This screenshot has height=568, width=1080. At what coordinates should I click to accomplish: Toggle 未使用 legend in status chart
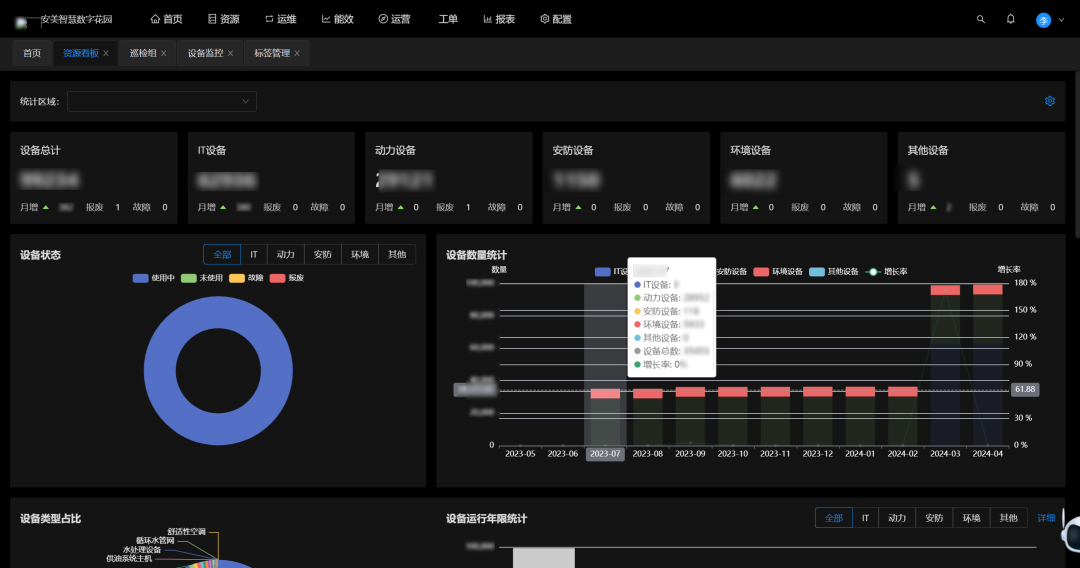202,278
